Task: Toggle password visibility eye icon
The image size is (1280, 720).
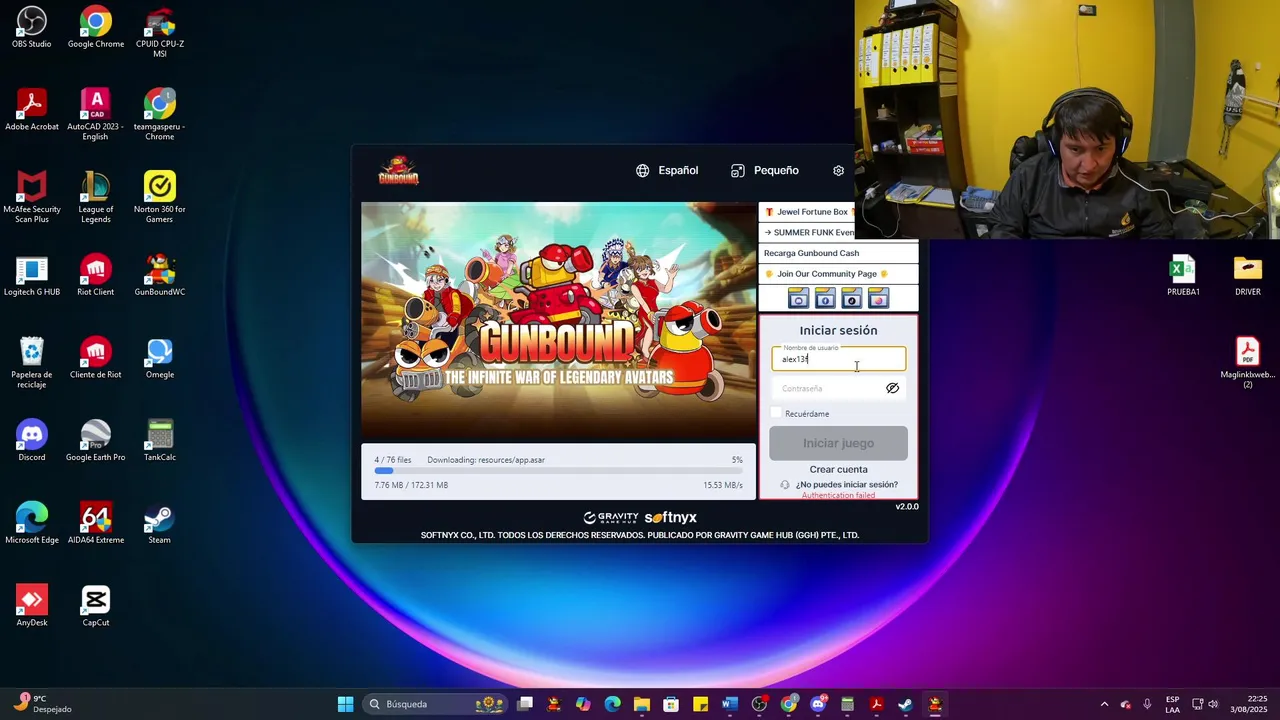Action: coord(892,388)
